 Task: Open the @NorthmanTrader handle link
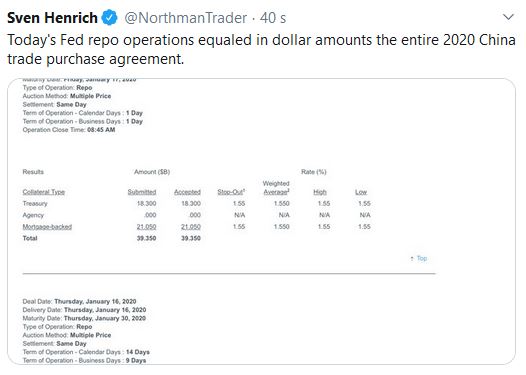[x=186, y=18]
